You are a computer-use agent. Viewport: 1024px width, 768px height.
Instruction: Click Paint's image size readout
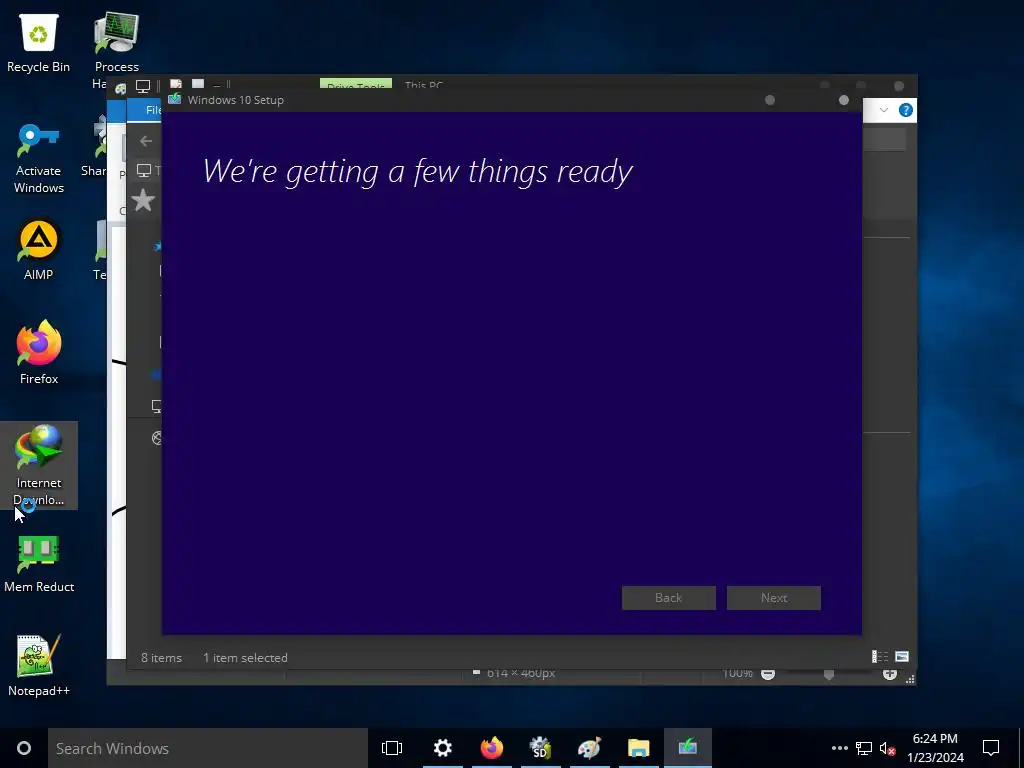(x=520, y=673)
